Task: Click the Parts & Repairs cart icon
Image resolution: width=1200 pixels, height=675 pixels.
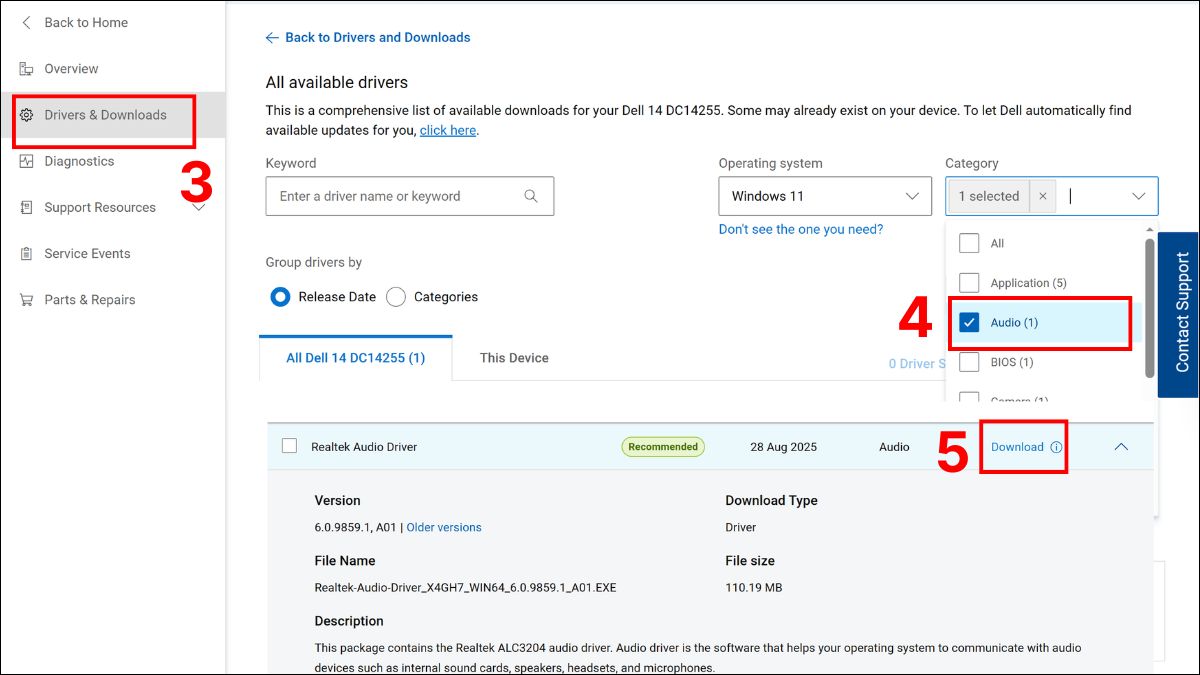Action: pos(27,299)
